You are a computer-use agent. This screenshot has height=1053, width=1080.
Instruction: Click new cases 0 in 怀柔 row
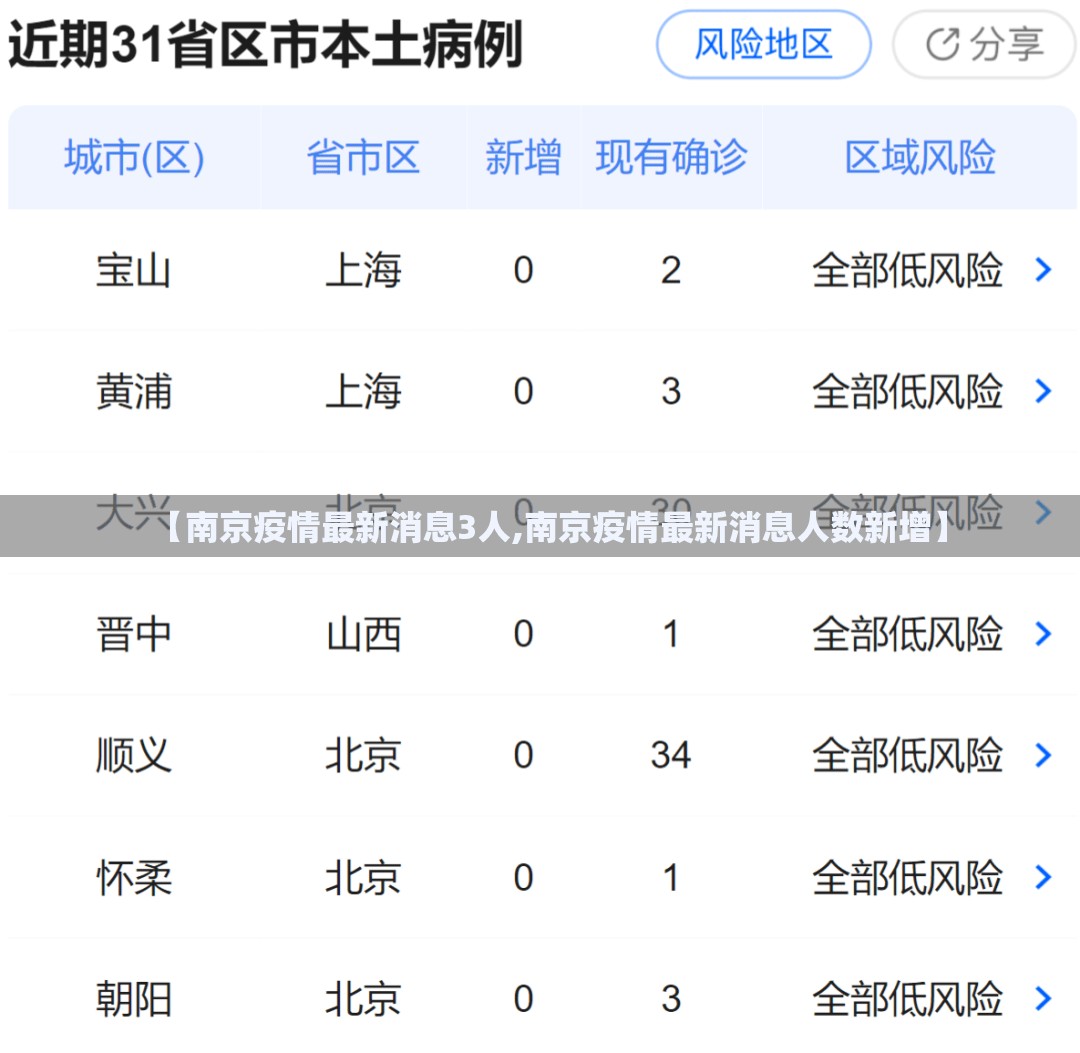(523, 877)
